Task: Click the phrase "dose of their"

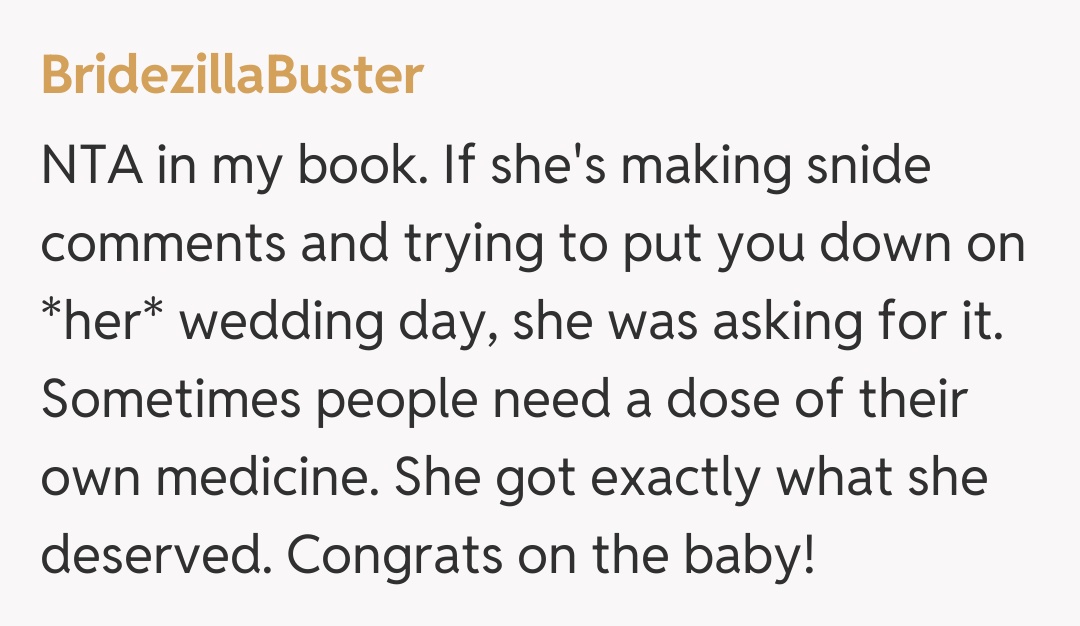Action: point(818,400)
